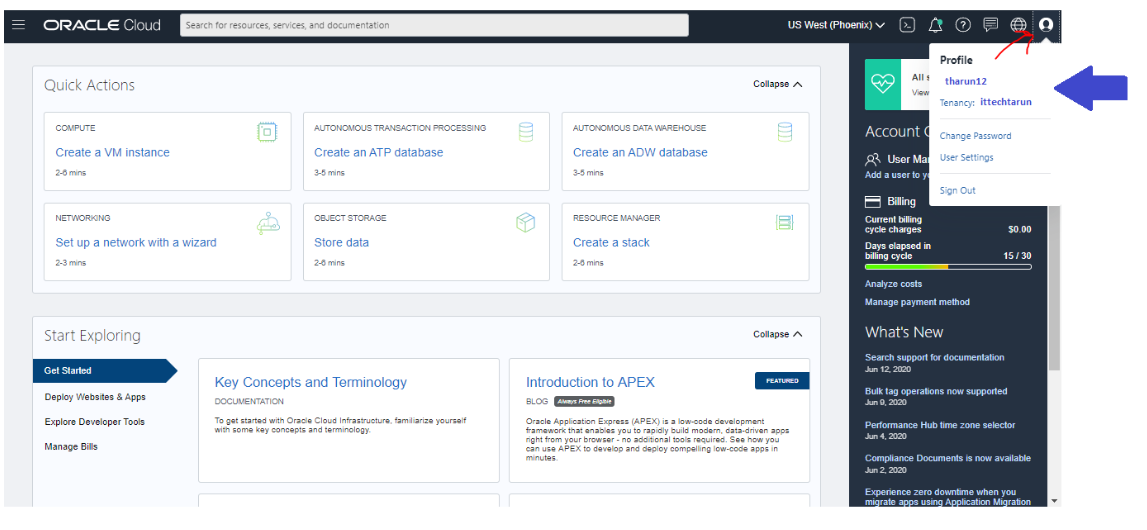Open the announcements bell icon
The height and width of the screenshot is (530, 1147).
935,25
